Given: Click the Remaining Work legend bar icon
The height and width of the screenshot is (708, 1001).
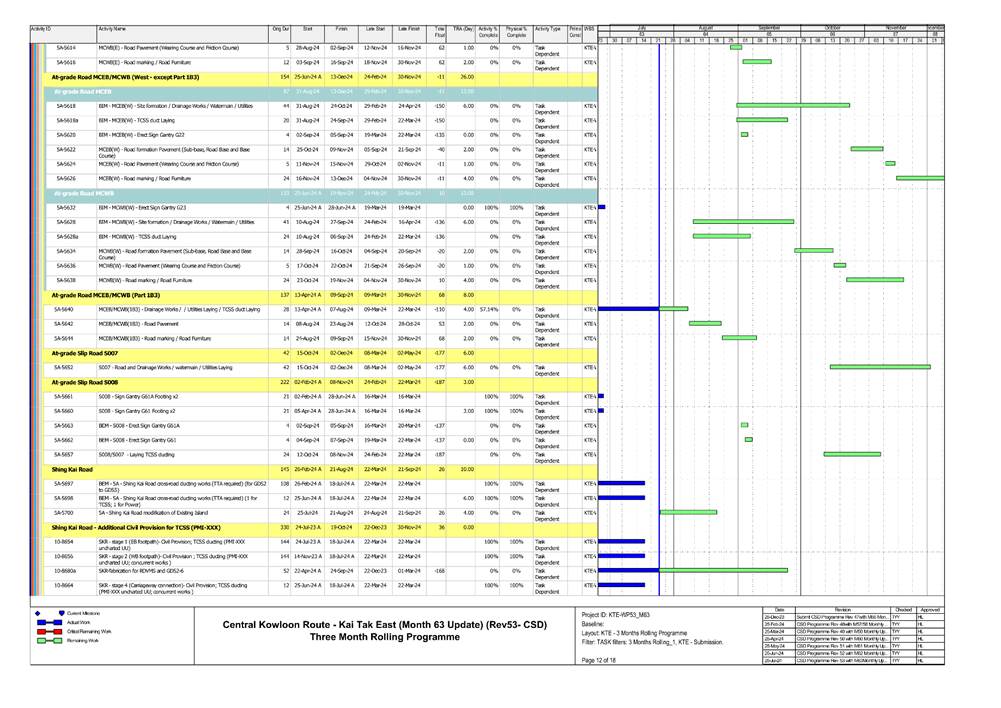Looking at the screenshot, I should (49, 640).
